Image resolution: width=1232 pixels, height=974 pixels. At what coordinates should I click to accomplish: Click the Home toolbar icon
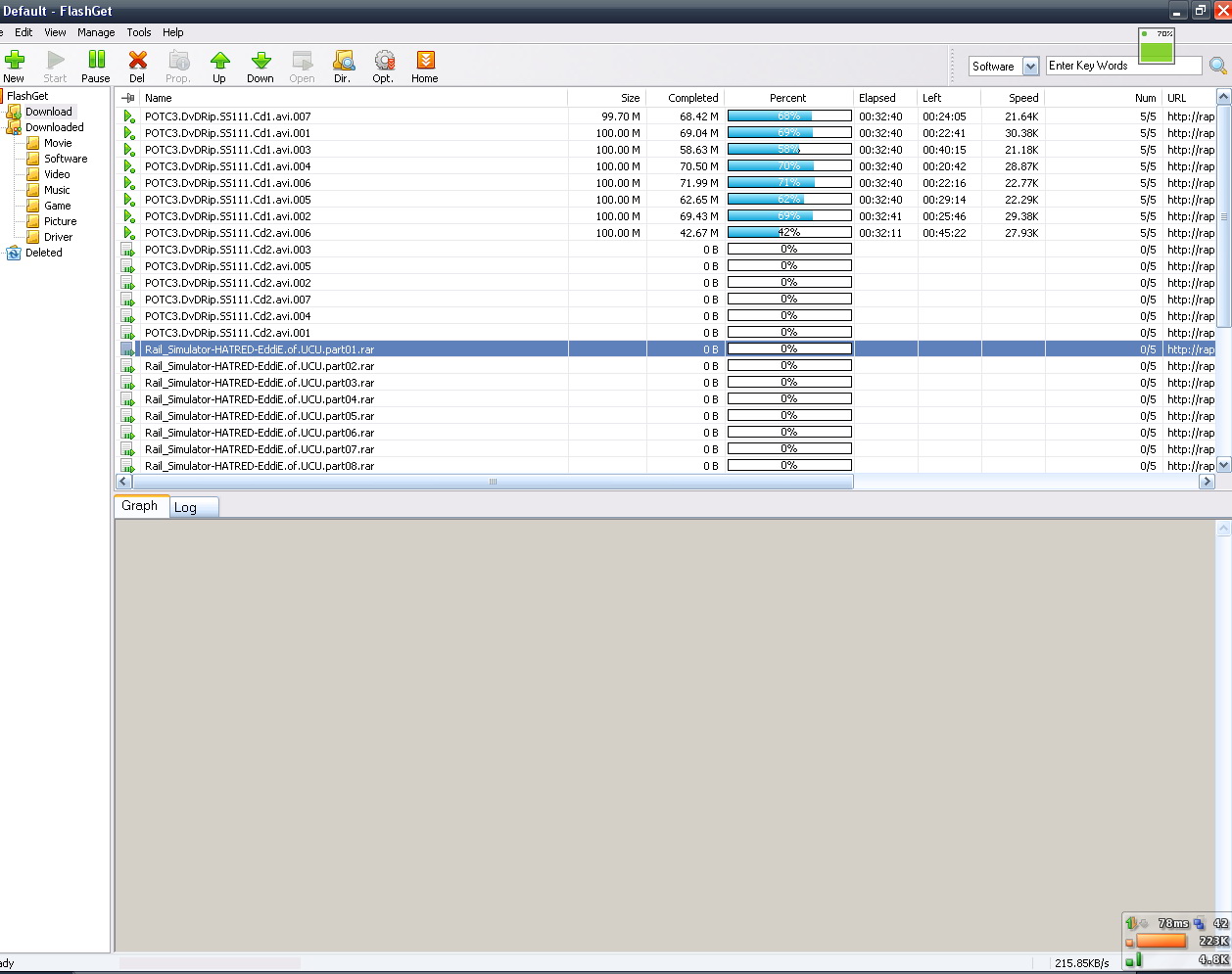(425, 61)
